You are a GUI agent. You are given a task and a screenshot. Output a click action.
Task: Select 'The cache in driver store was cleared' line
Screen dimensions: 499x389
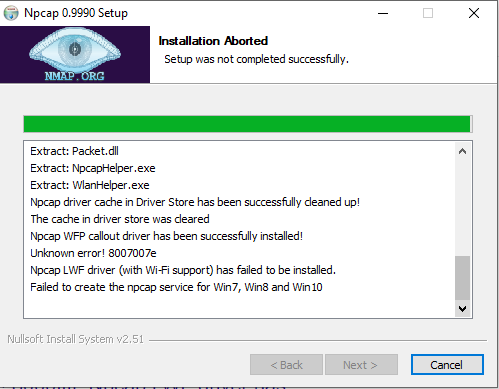coord(120,219)
